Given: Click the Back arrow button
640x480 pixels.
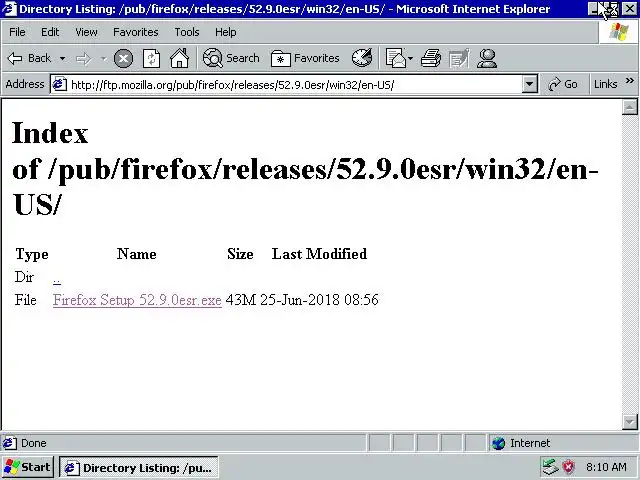Looking at the screenshot, I should tap(29, 58).
